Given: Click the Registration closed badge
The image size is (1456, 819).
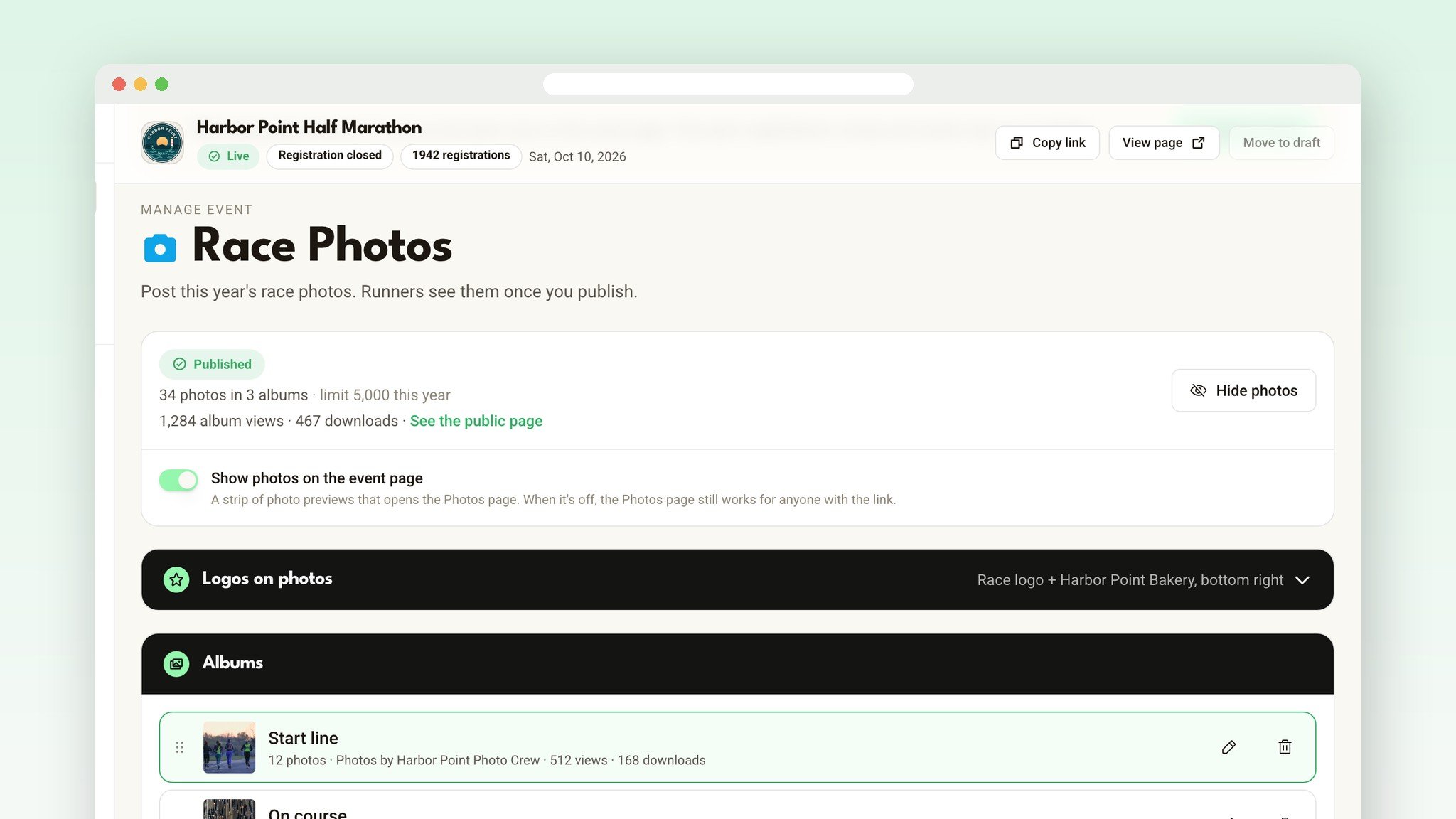Looking at the screenshot, I should [x=330, y=156].
